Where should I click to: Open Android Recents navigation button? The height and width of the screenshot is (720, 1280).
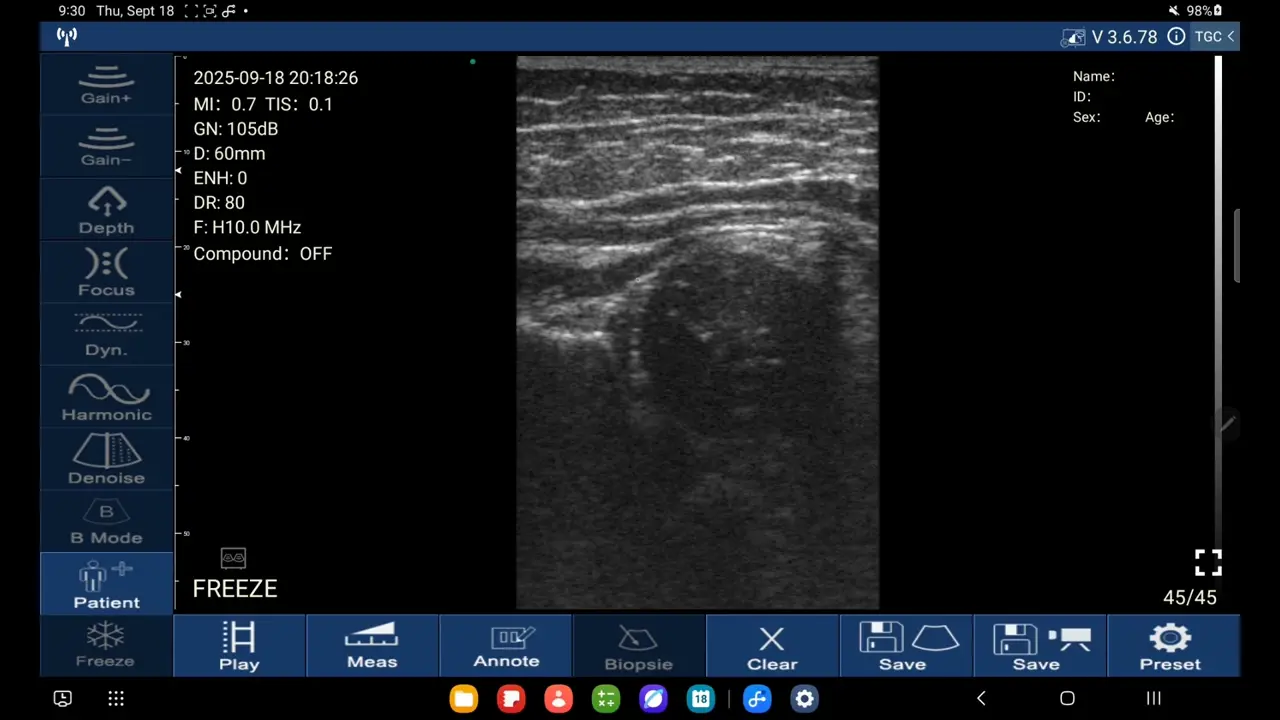tap(1153, 699)
